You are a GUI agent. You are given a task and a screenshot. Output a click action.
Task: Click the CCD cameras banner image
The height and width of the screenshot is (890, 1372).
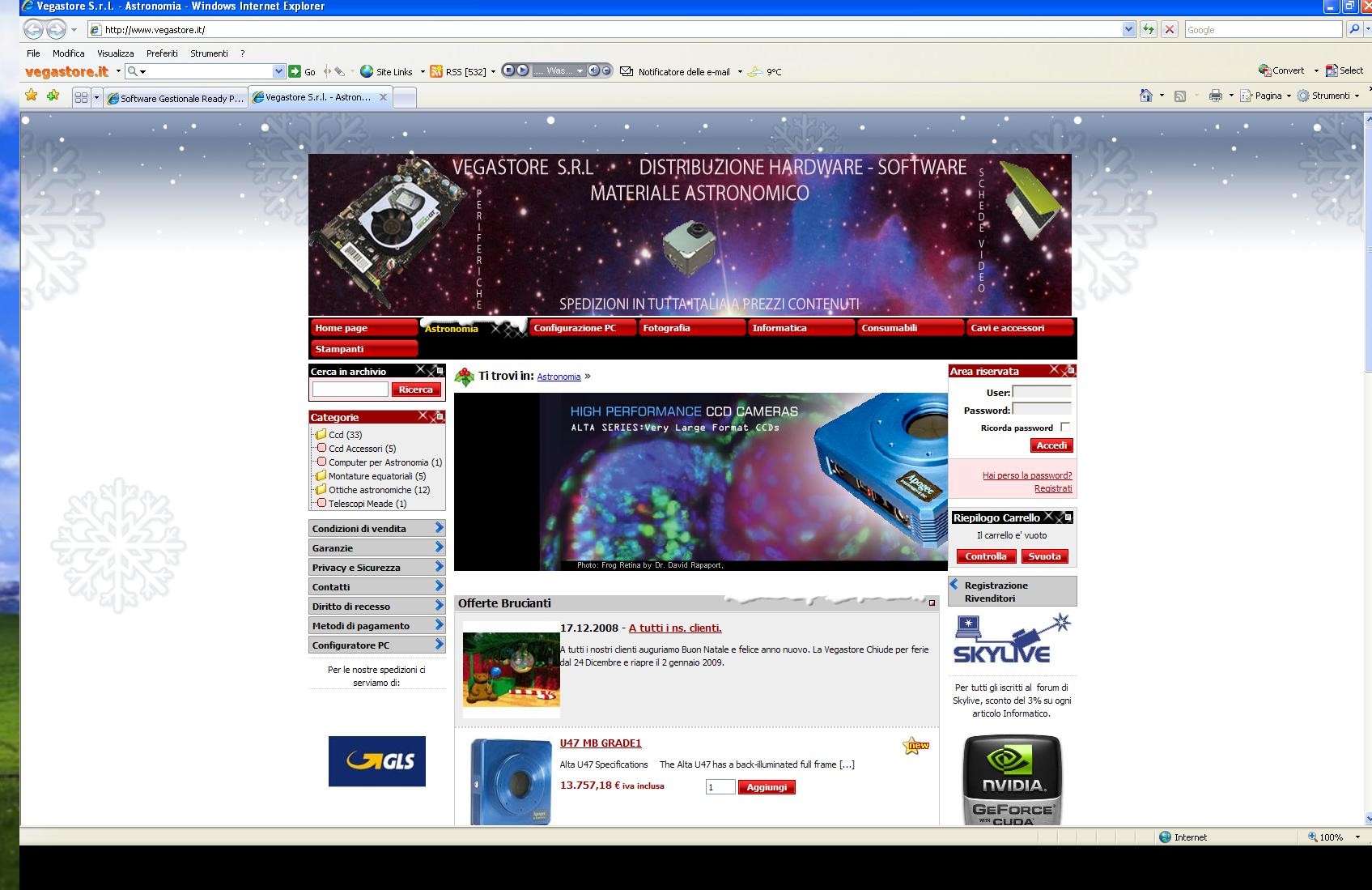(701, 482)
